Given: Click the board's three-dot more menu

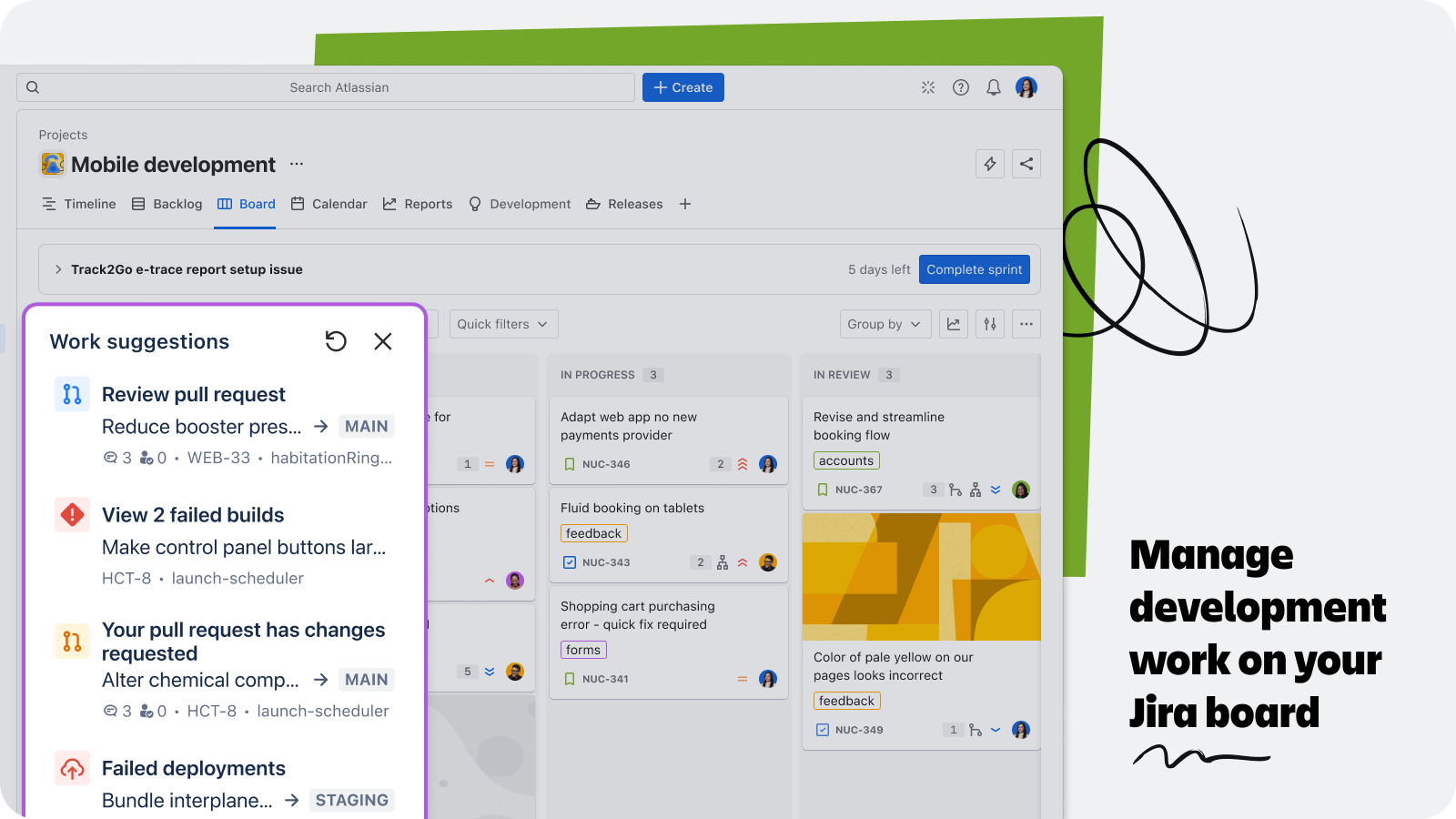Looking at the screenshot, I should (1026, 324).
